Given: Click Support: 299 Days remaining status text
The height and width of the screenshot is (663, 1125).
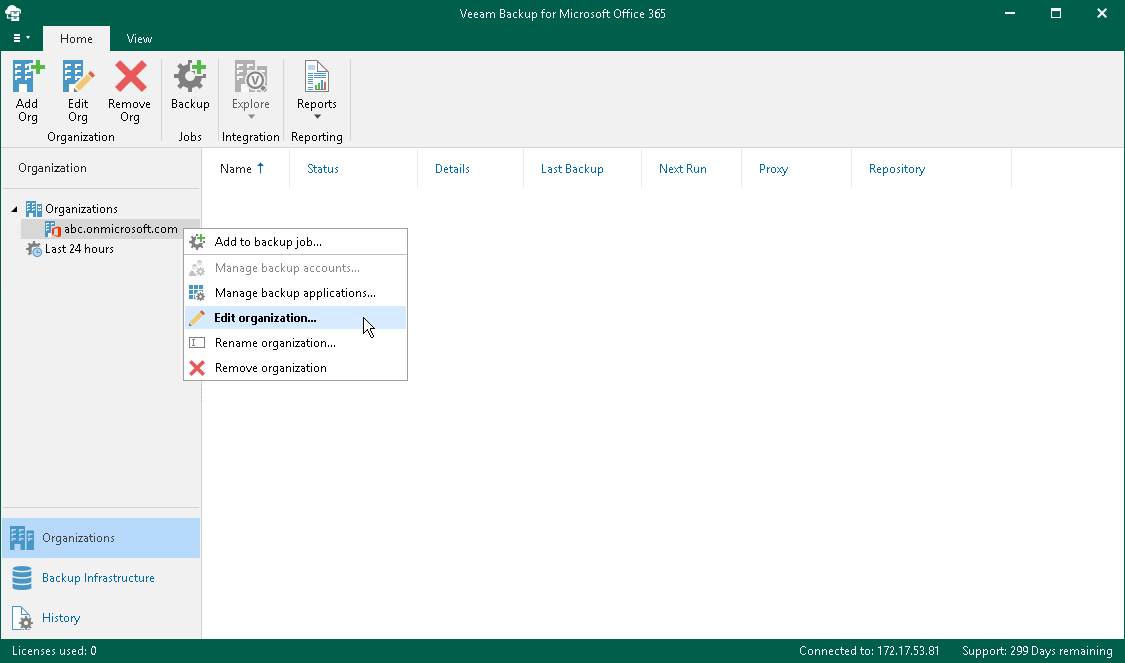Looking at the screenshot, I should [x=1037, y=651].
